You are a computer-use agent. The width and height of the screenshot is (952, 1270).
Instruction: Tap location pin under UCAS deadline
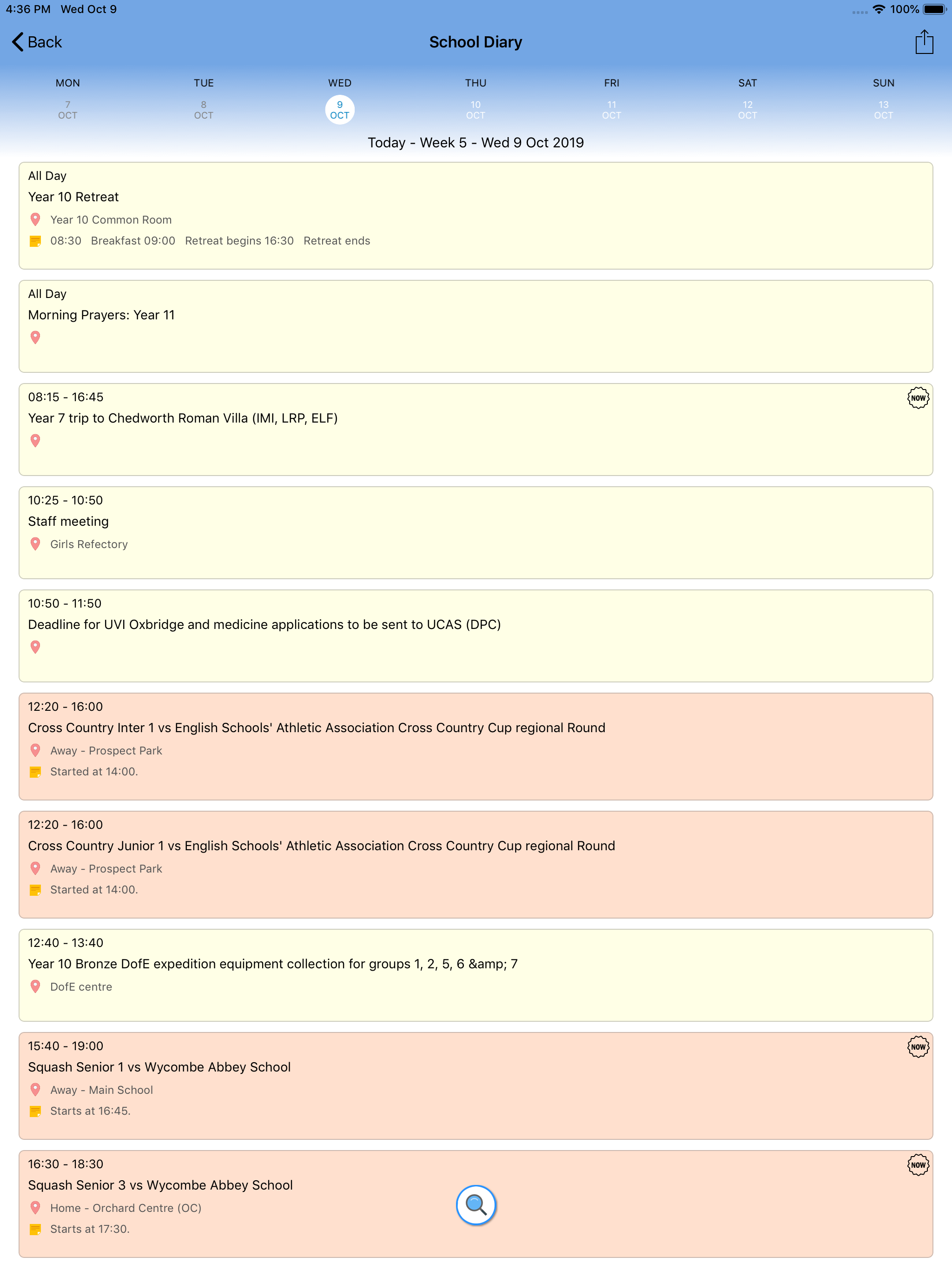click(35, 647)
